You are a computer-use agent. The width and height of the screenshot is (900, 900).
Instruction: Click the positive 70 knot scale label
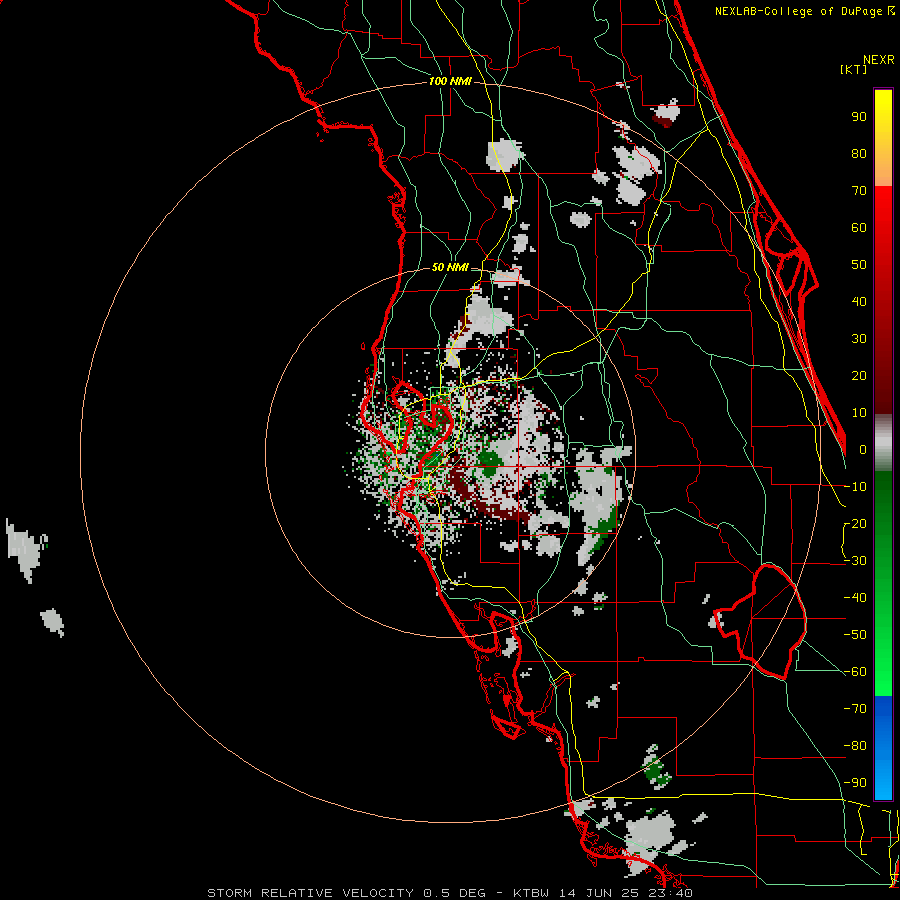(x=859, y=191)
